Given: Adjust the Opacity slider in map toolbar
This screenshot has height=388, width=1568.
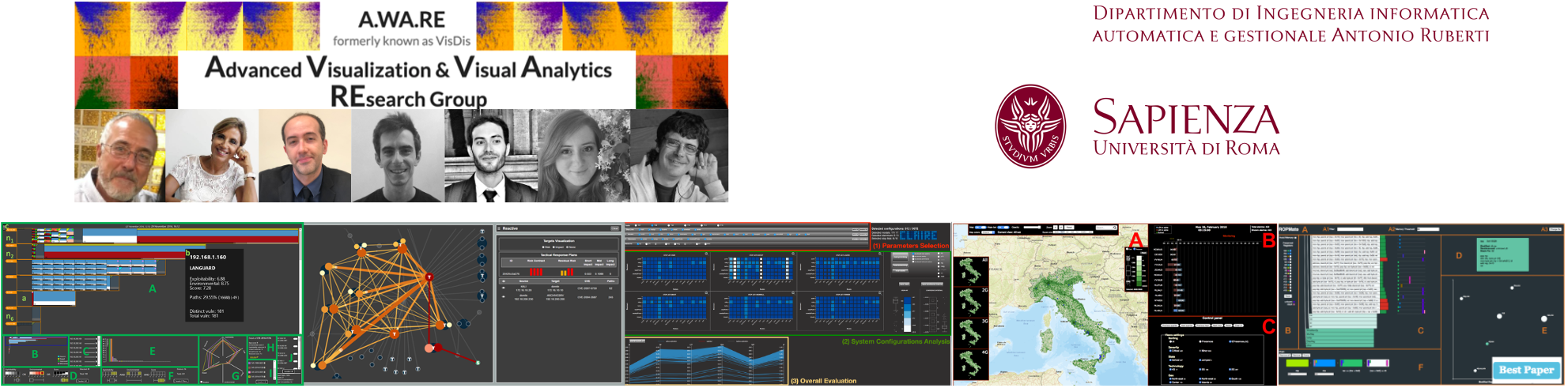Looking at the screenshot, I should pyautogui.click(x=1032, y=228).
